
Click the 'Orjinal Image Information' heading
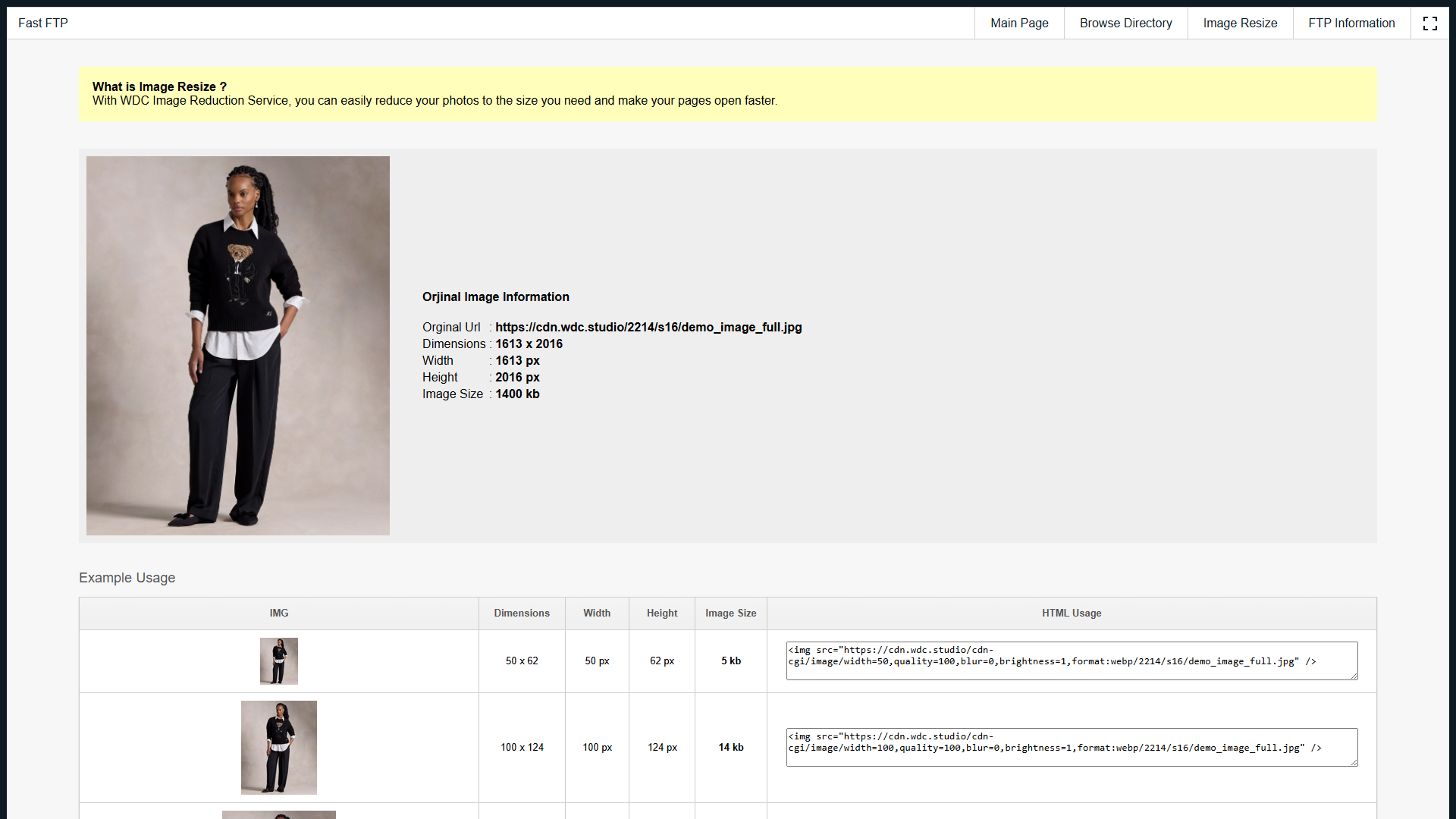(496, 297)
